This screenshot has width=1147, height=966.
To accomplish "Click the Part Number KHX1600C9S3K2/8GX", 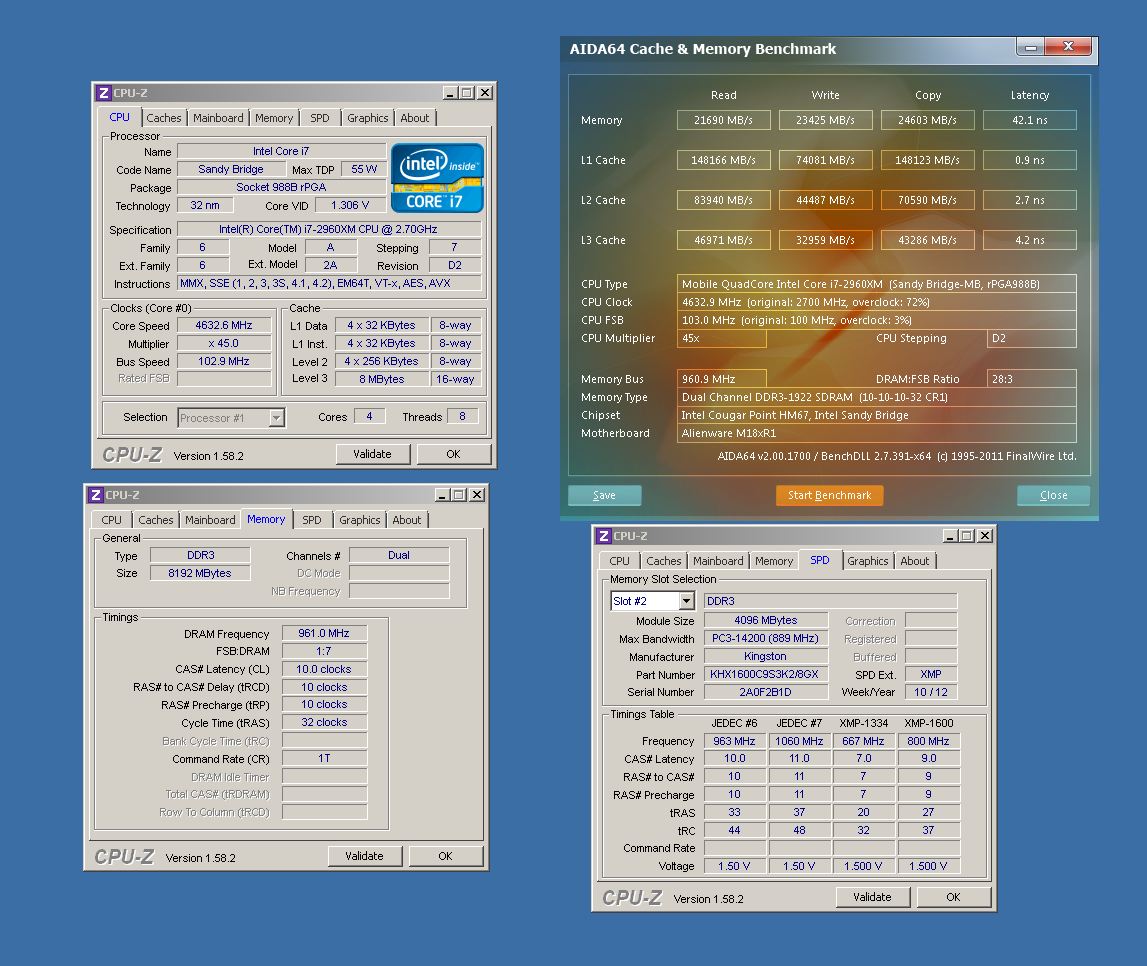I will (765, 674).
